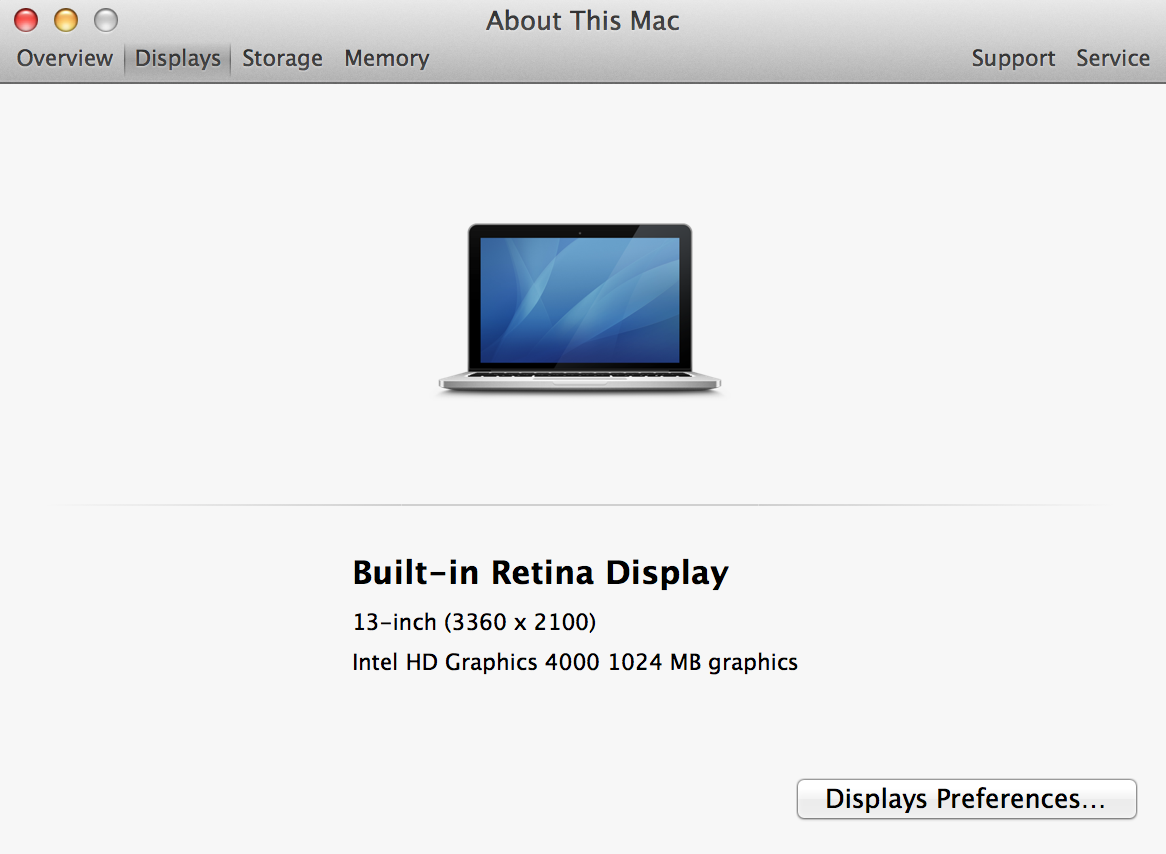
Task: Select the Intel HD Graphics 4000 line
Action: click(575, 662)
